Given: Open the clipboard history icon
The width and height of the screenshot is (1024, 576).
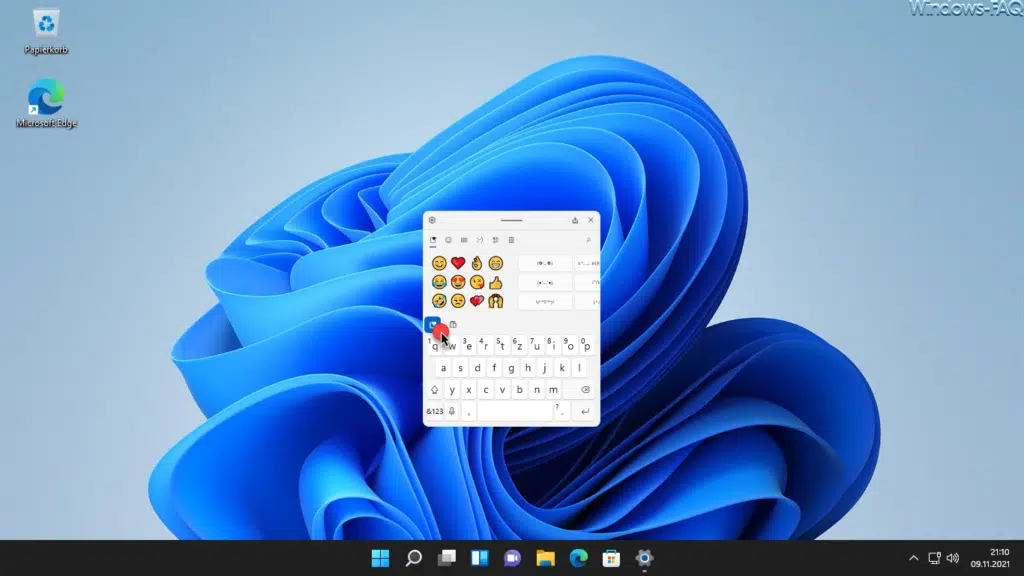Looking at the screenshot, I should 514,239.
